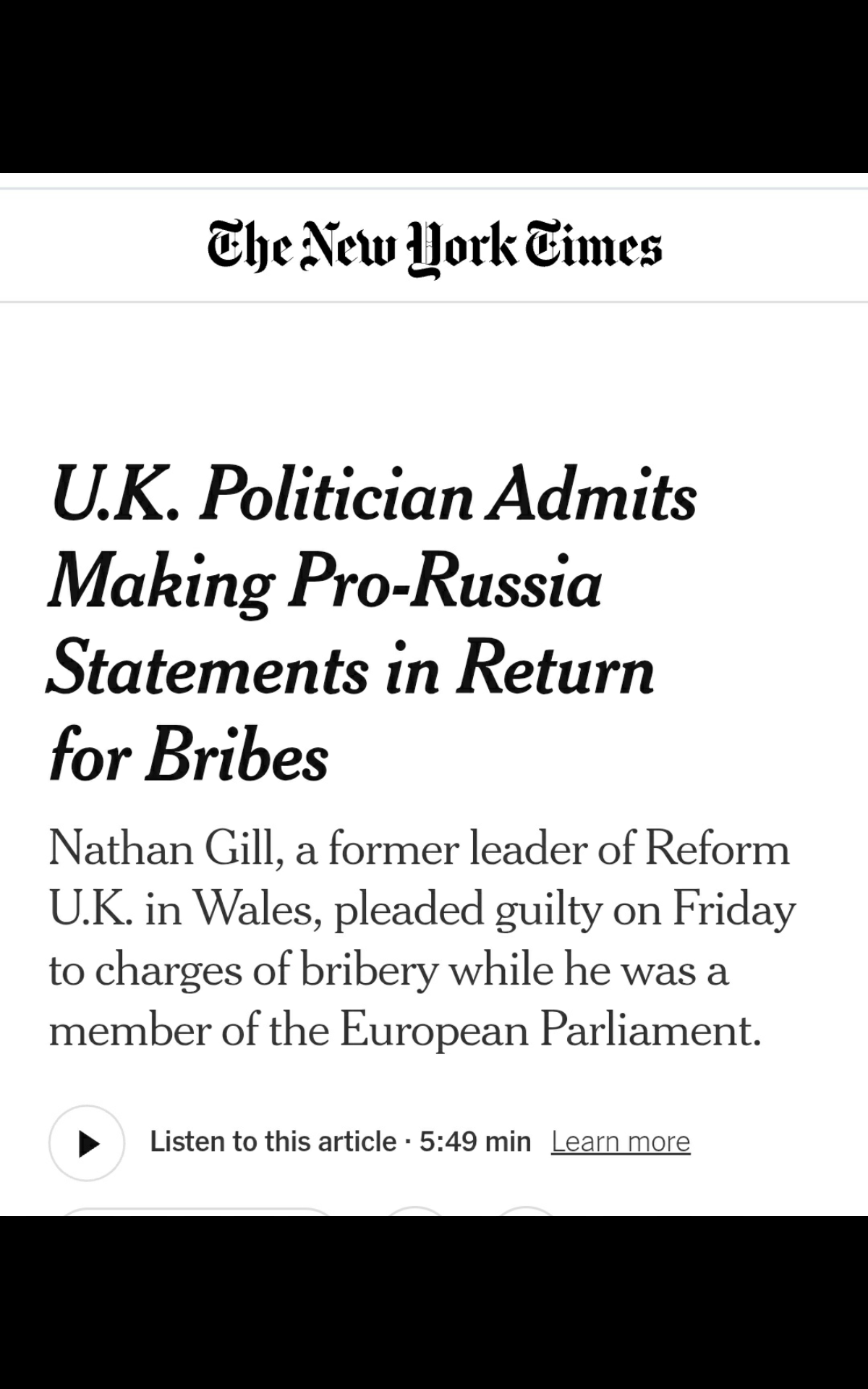The image size is (868, 1389).
Task: Click the "5:49 min" audio duration
Action: tap(475, 1142)
